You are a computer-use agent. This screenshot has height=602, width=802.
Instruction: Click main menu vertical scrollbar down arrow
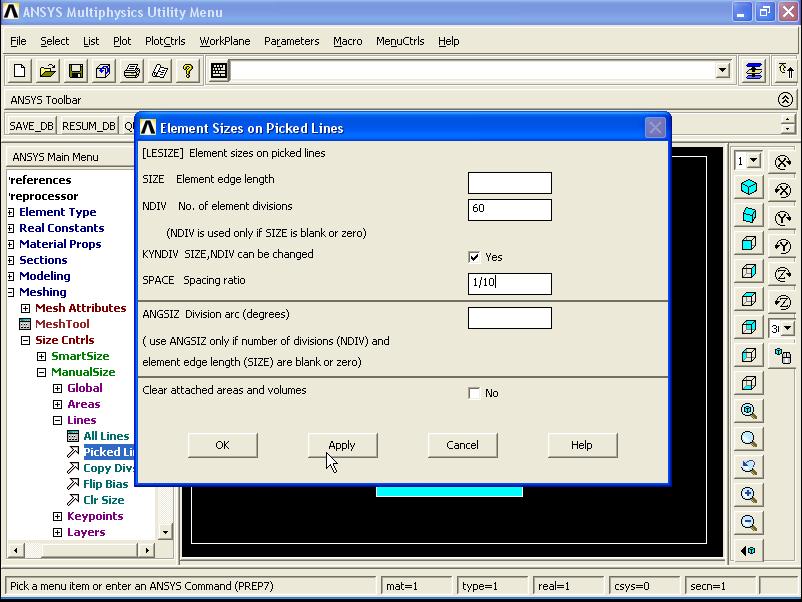coord(165,532)
